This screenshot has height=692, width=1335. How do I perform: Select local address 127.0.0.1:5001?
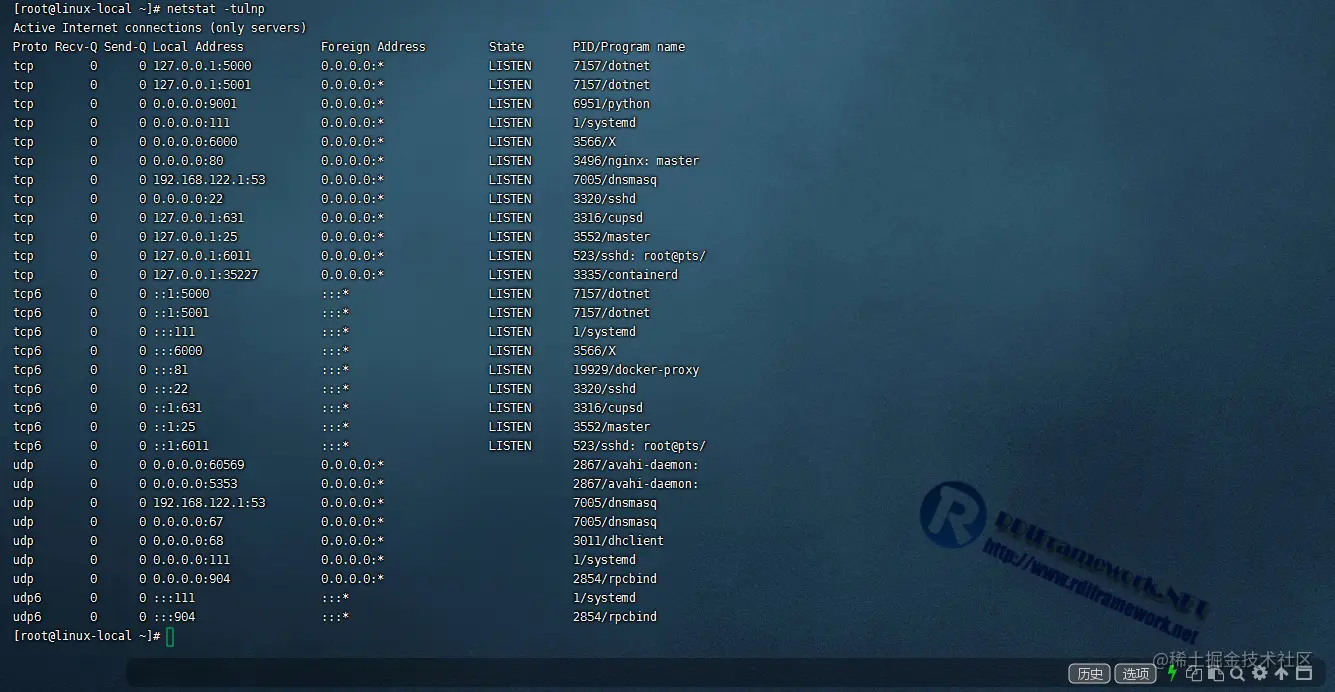pos(202,85)
